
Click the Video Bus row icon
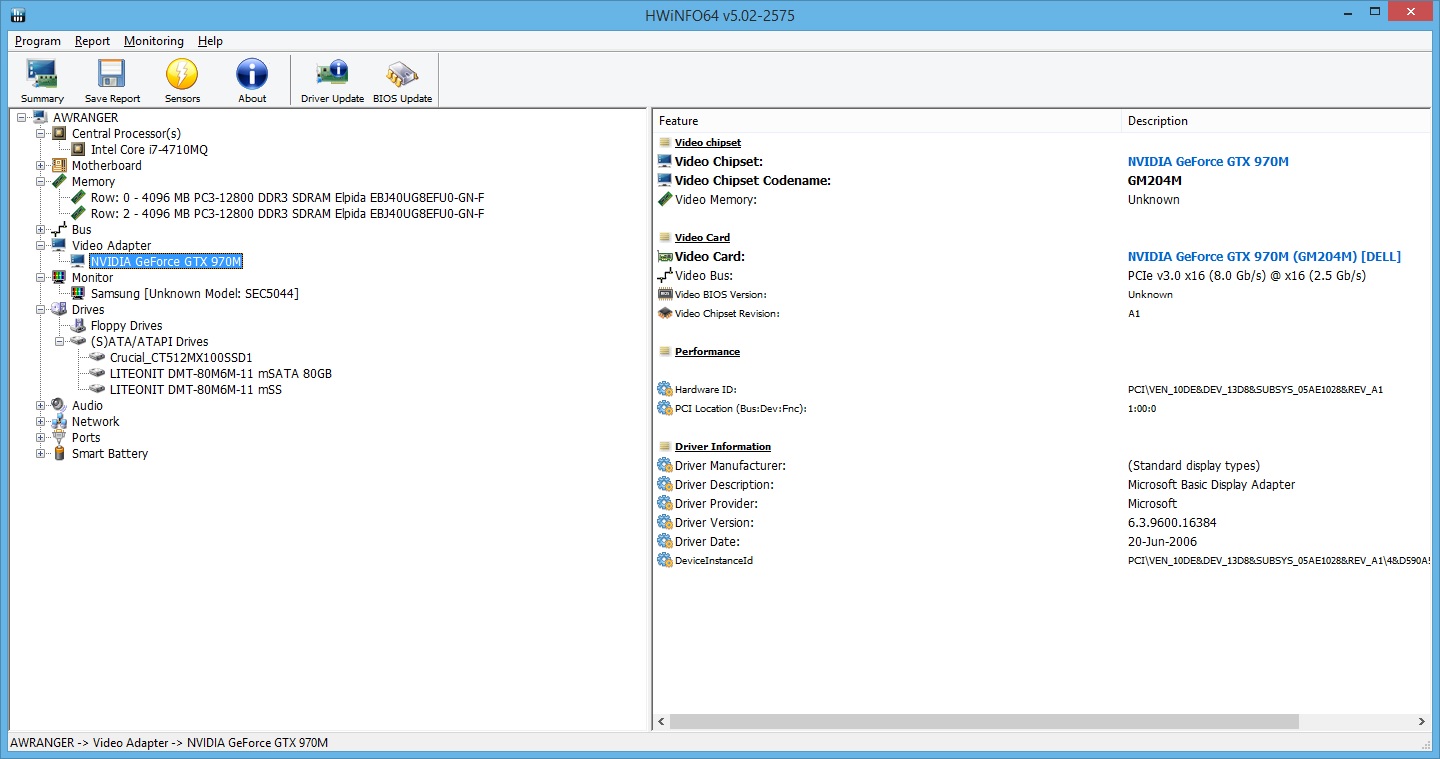665,276
